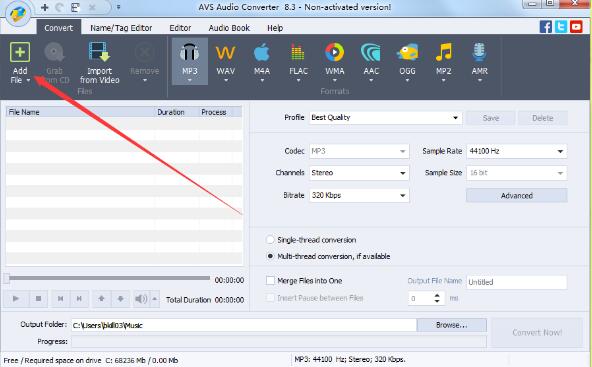Select the AMR output format
Image resolution: width=592 pixels, height=367 pixels.
479,61
